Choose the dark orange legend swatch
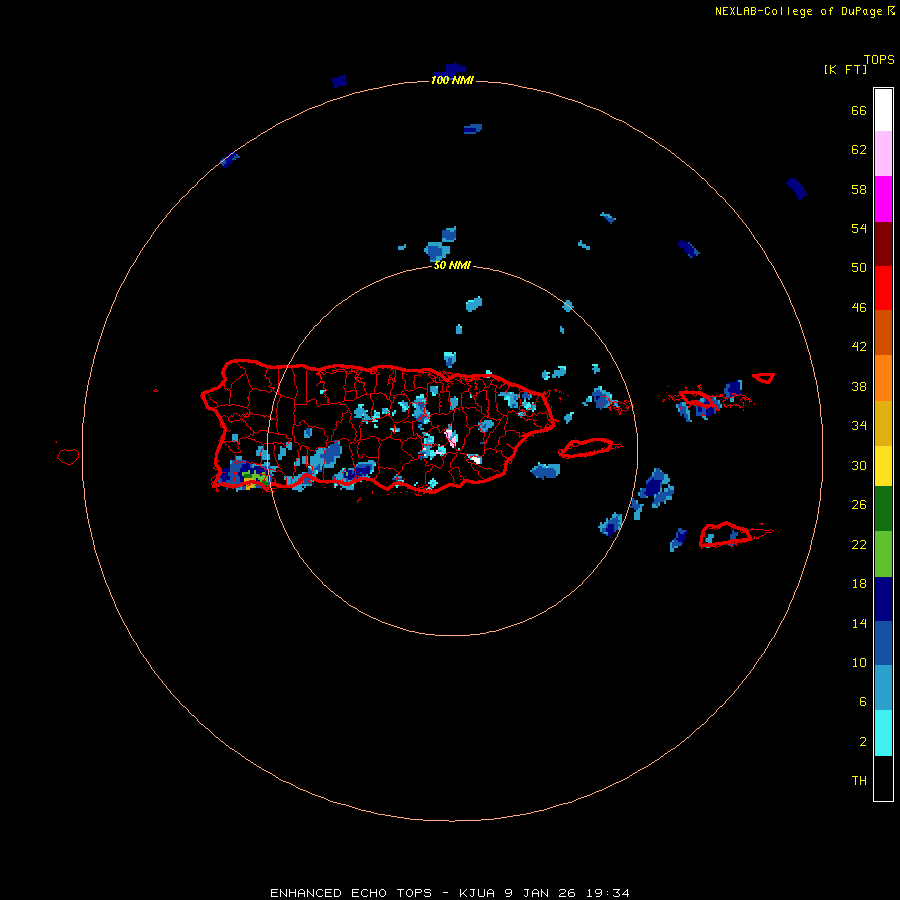The width and height of the screenshot is (900, 900). point(883,332)
